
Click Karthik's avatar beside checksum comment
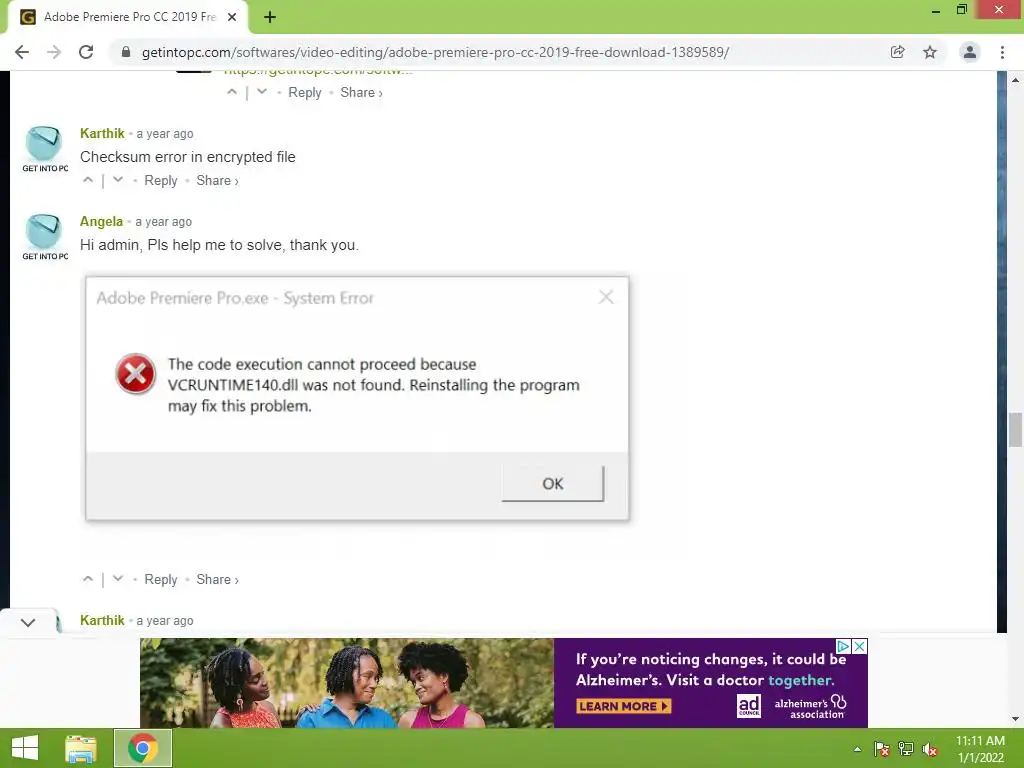tap(44, 148)
